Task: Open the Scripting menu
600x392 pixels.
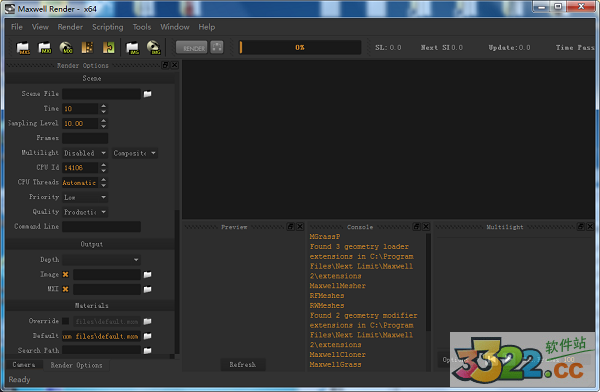Action: (x=108, y=27)
